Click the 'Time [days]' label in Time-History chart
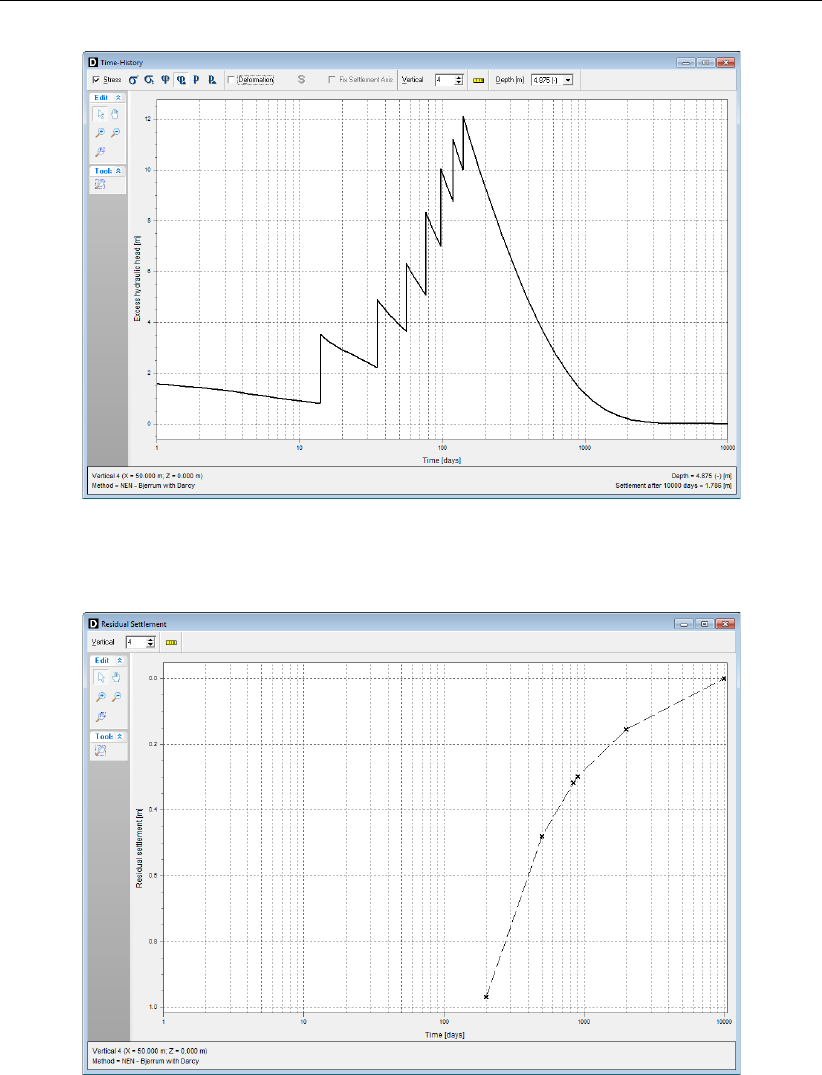The width and height of the screenshot is (822, 1075). [442, 460]
